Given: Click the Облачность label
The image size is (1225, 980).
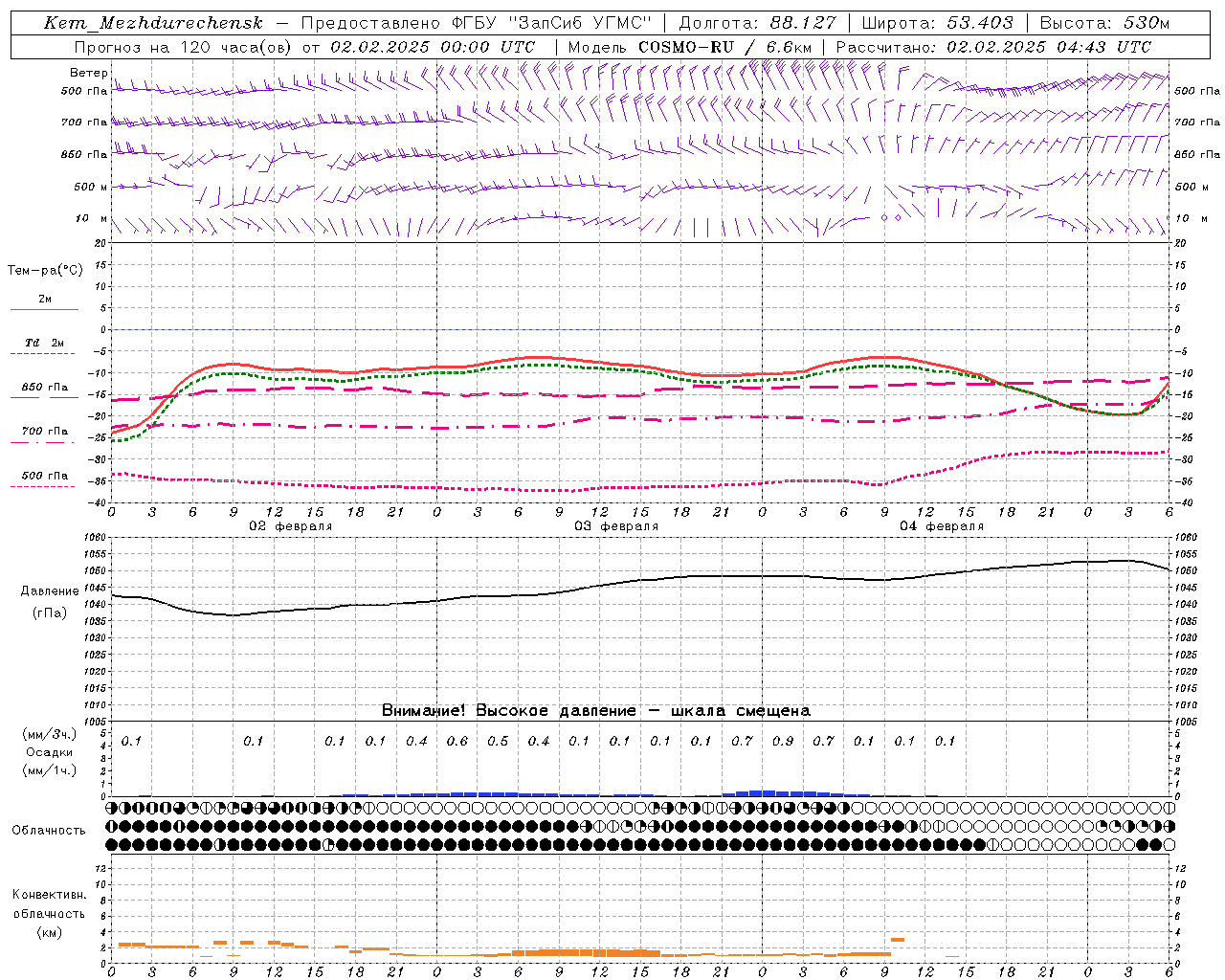Looking at the screenshot, I should pos(49,831).
